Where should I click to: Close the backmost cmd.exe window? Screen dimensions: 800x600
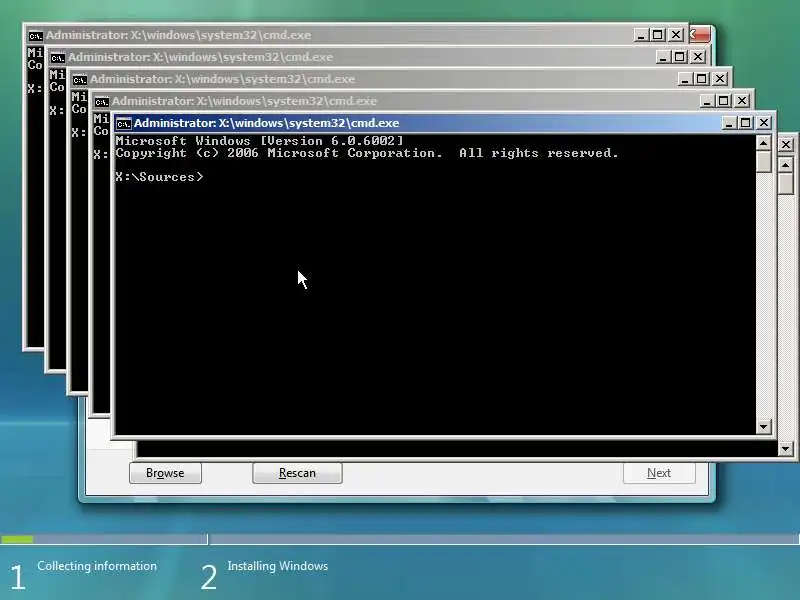(x=676, y=35)
